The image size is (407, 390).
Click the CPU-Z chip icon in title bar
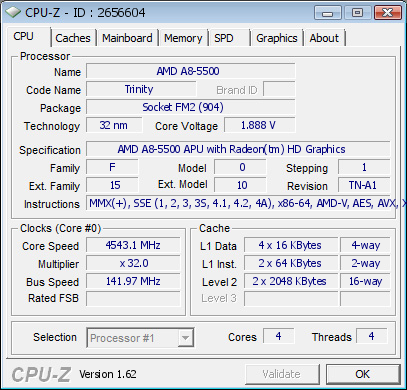[x=13, y=12]
